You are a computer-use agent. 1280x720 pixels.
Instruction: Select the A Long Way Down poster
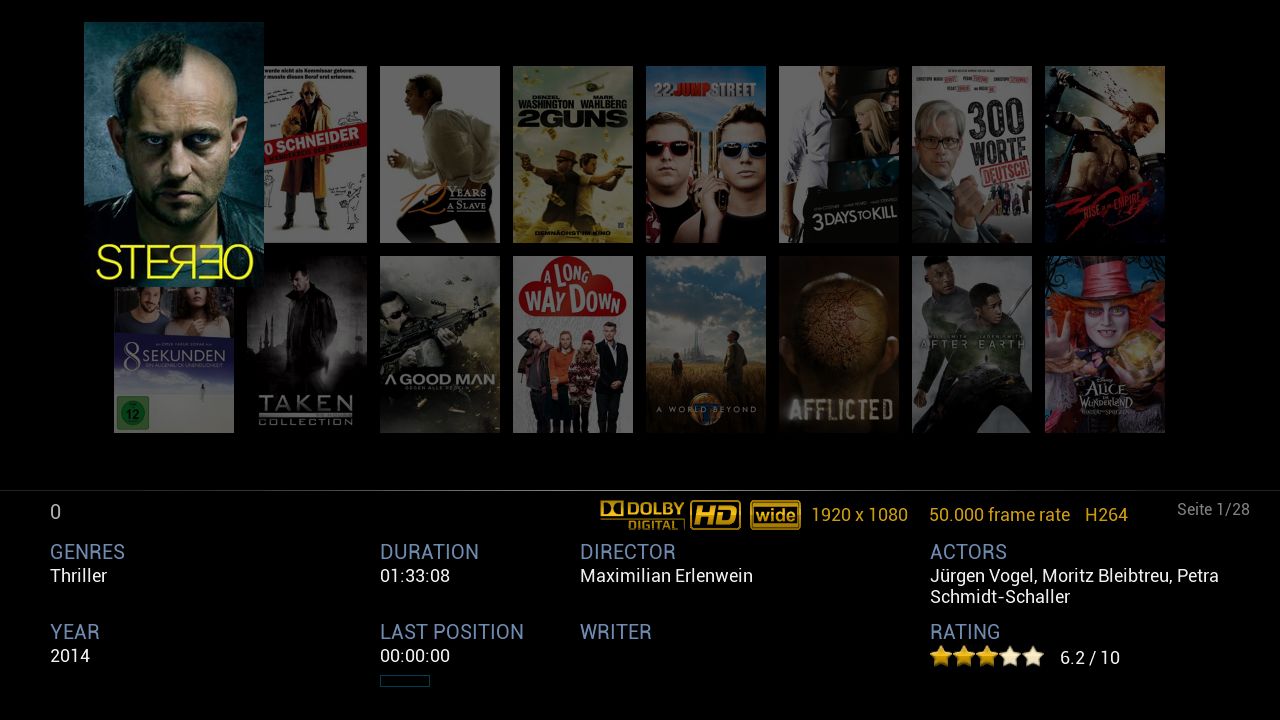pyautogui.click(x=573, y=344)
